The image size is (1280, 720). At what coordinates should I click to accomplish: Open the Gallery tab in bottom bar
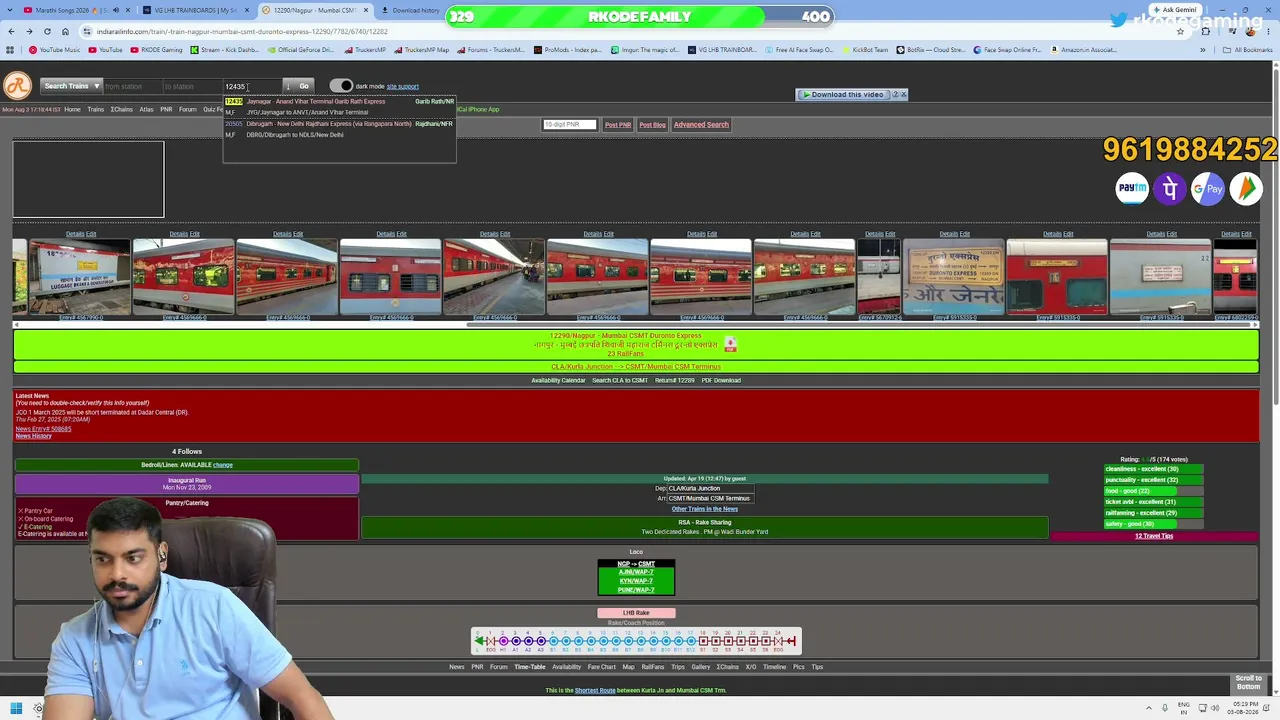[701, 667]
